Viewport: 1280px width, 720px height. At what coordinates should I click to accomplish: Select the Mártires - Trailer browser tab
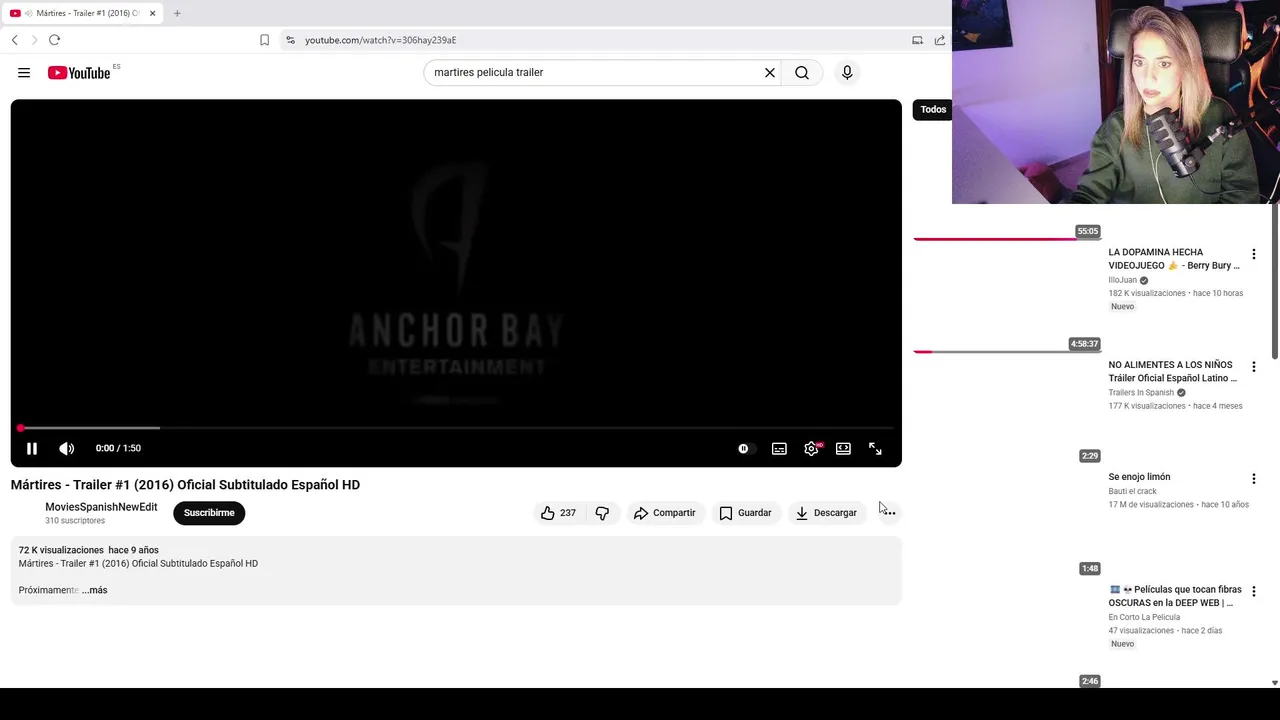click(x=82, y=13)
